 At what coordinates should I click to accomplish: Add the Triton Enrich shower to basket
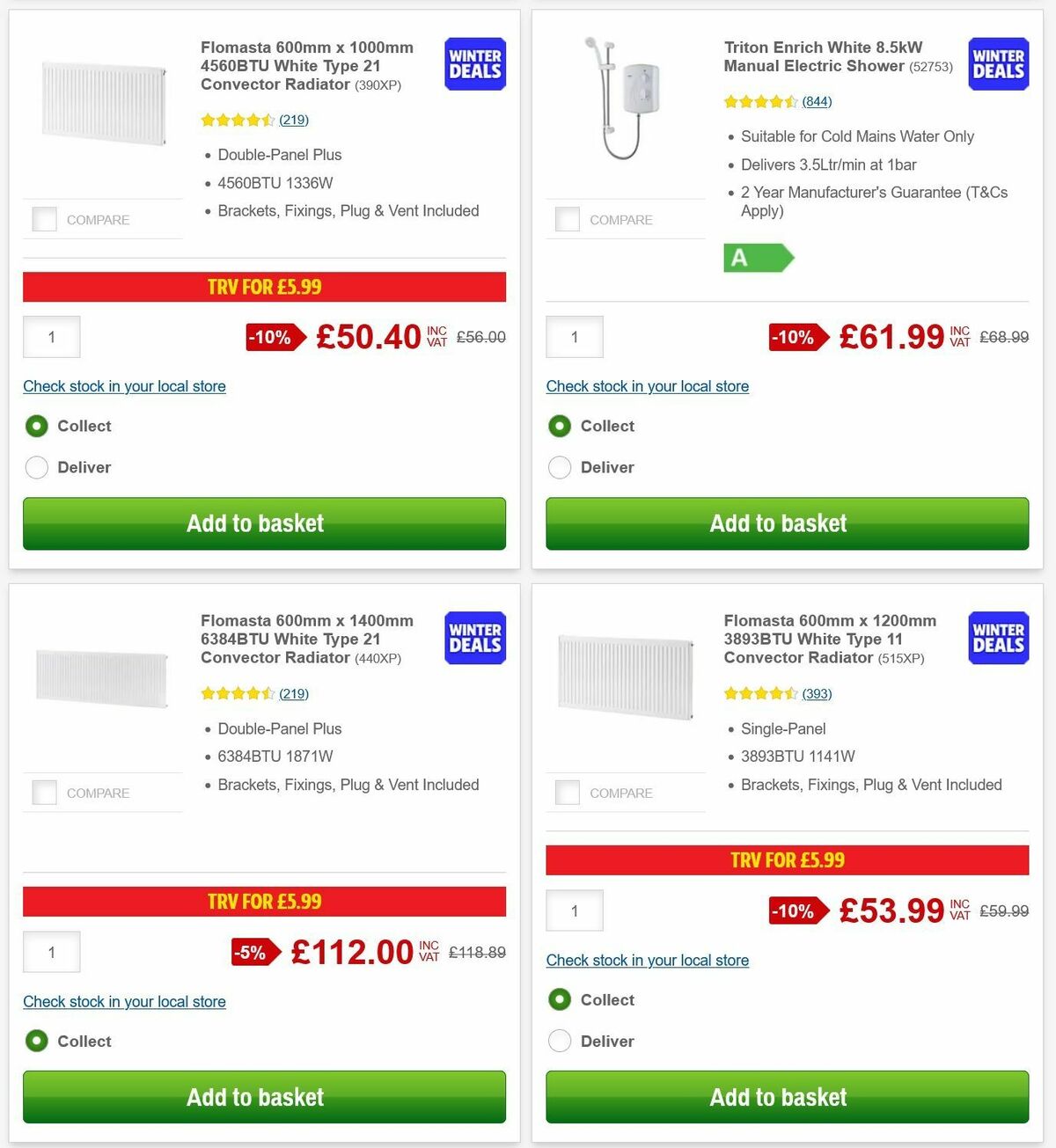[786, 523]
